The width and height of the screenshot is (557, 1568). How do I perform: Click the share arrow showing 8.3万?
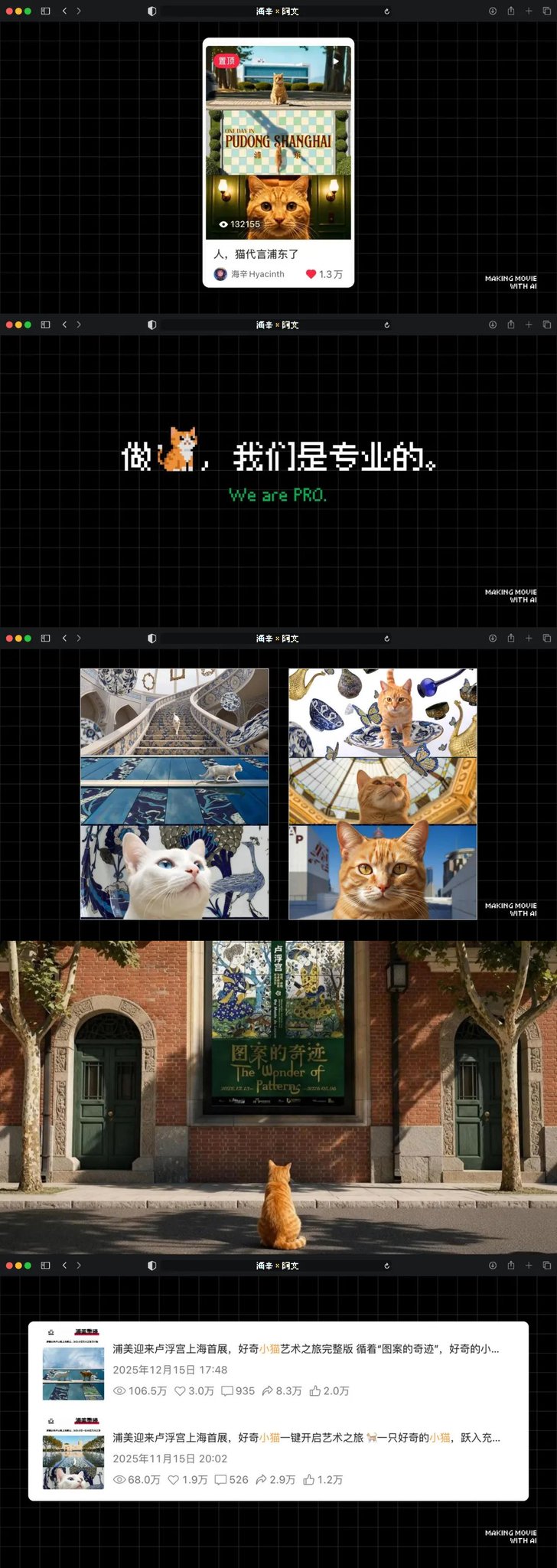pyautogui.click(x=267, y=1391)
